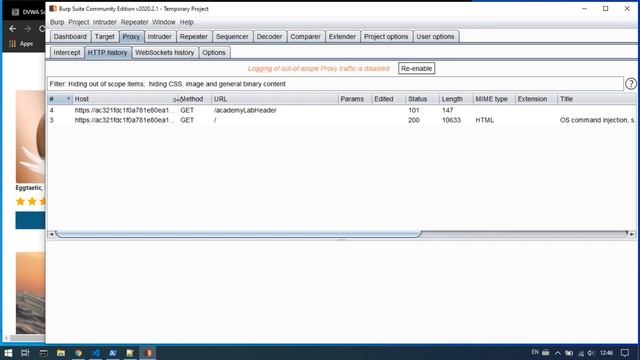This screenshot has width=640, height=360.
Task: Click the Burp Suite logo in title bar
Action: point(53,8)
